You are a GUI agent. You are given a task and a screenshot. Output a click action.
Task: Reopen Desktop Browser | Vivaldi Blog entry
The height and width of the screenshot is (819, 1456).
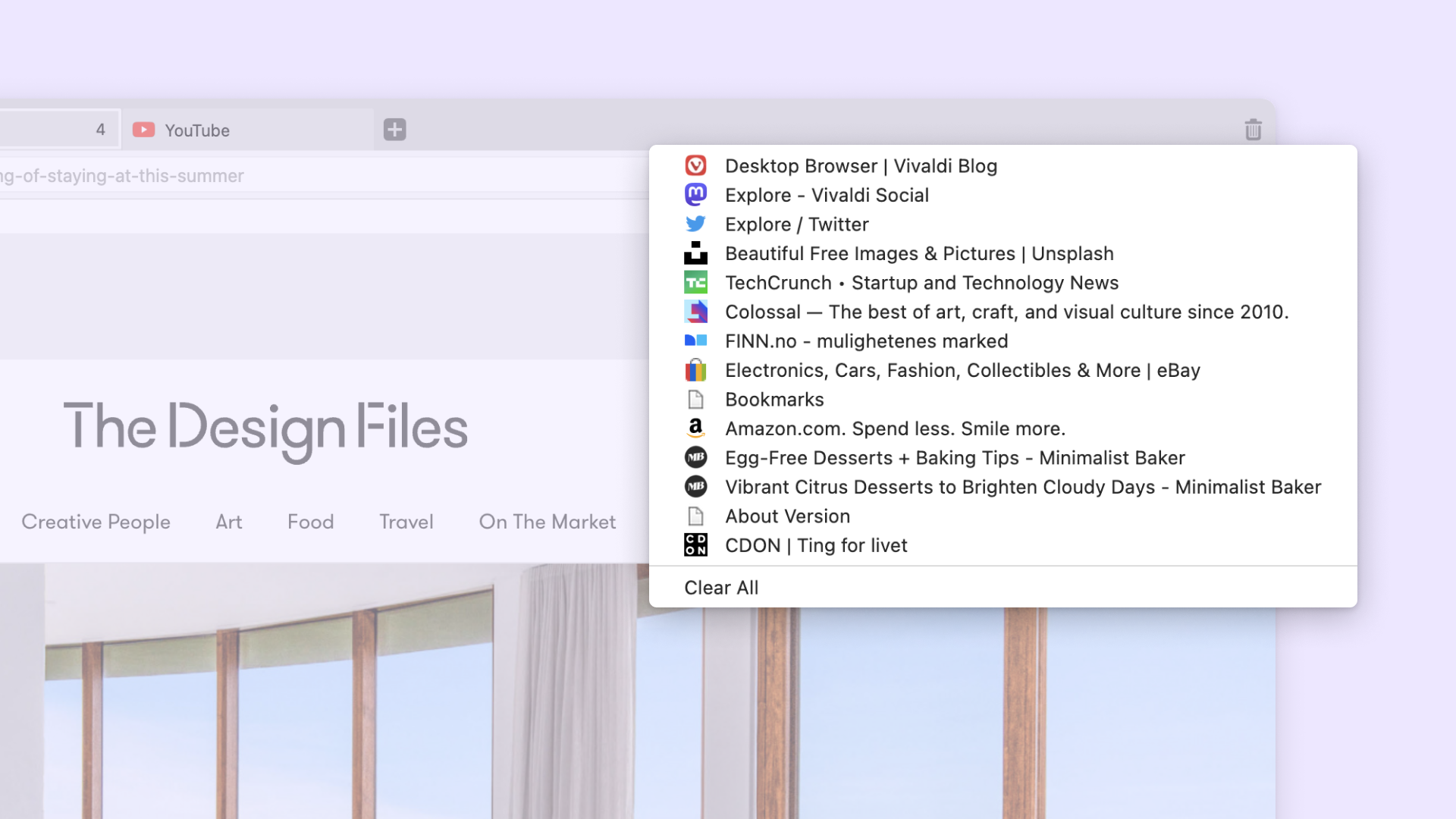(1003, 166)
